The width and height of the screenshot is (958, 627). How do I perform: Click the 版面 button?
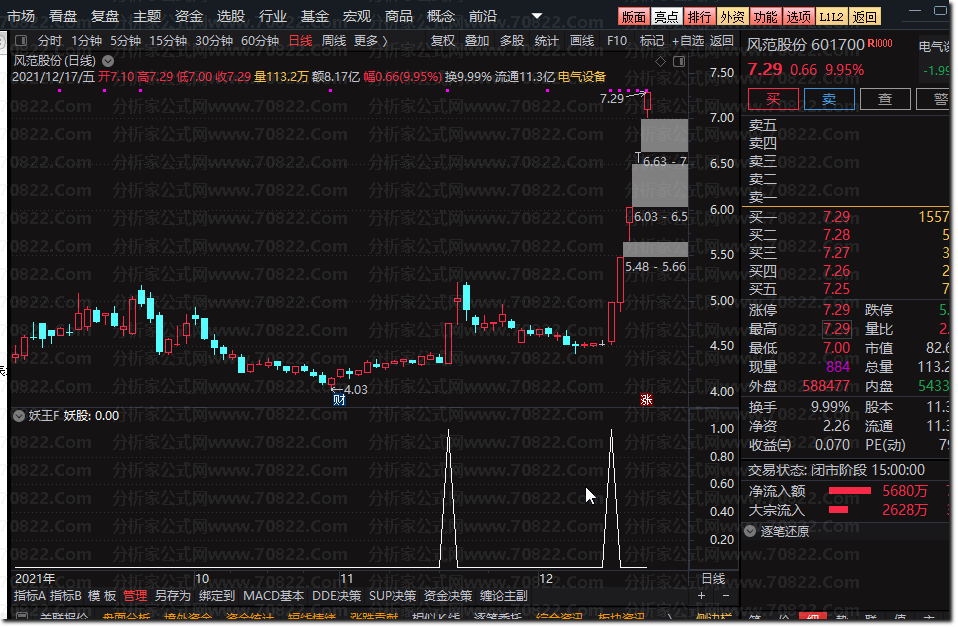coord(634,16)
